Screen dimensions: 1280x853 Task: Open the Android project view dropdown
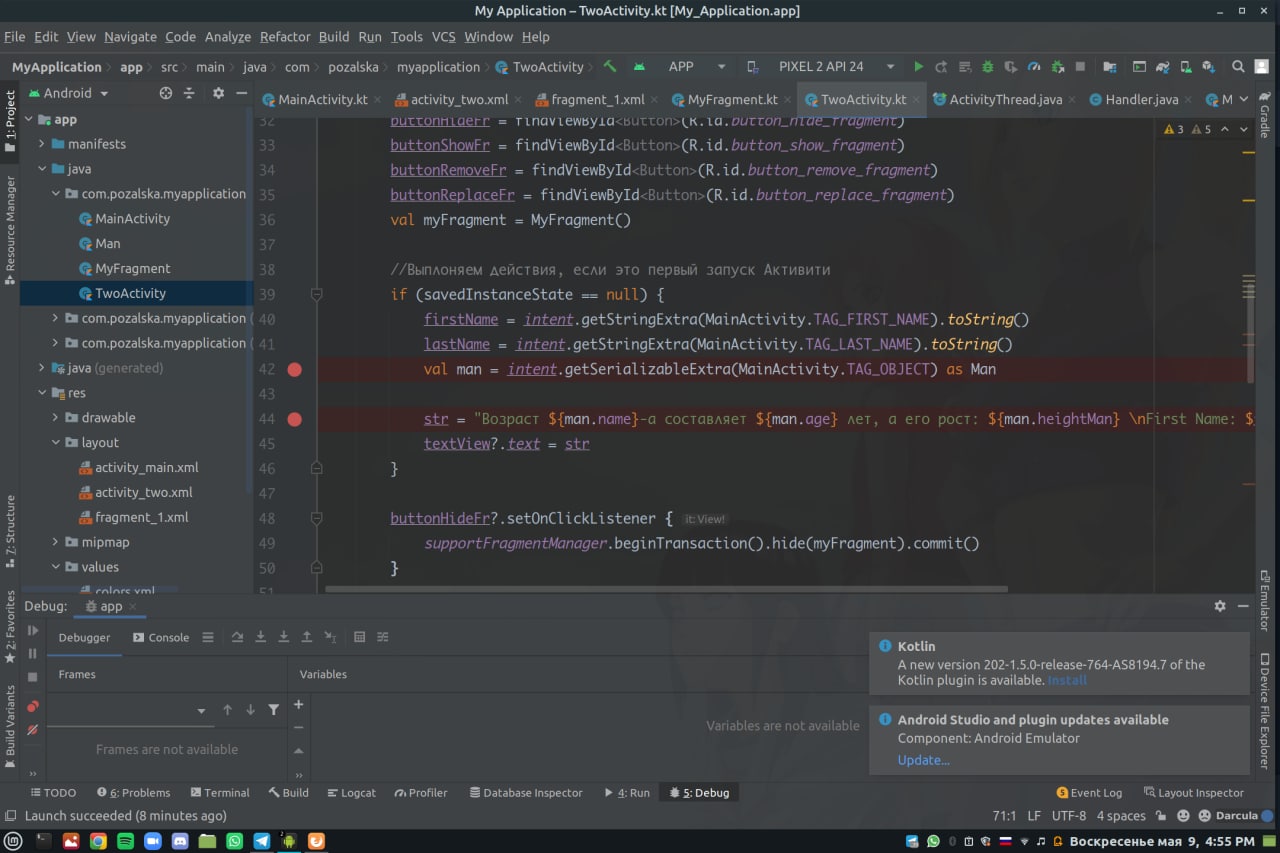click(67, 93)
